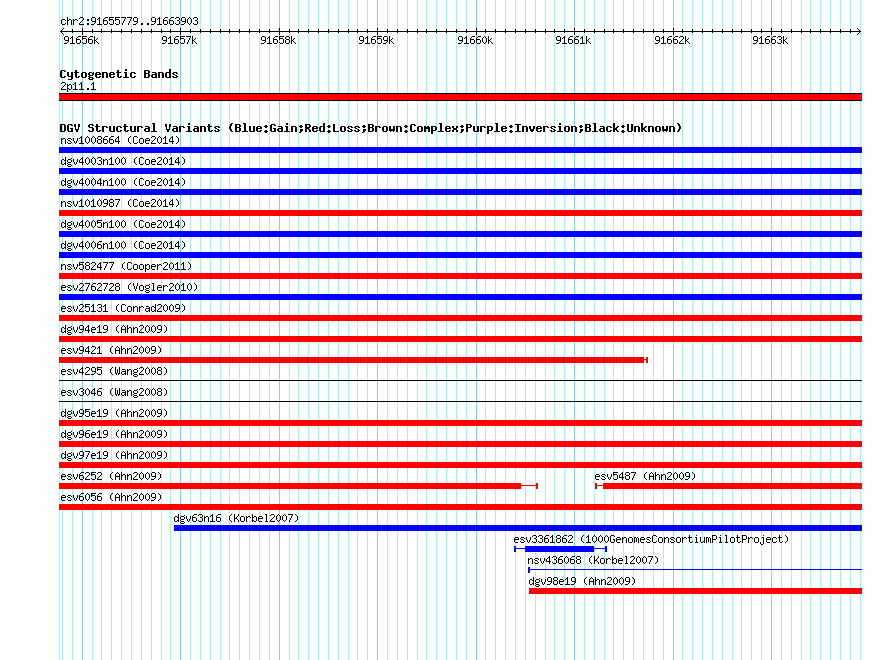Viewport: 890px width, 660px height.
Task: Click the blue gain bar of dgv4003n100
Action: pyautogui.click(x=460, y=171)
